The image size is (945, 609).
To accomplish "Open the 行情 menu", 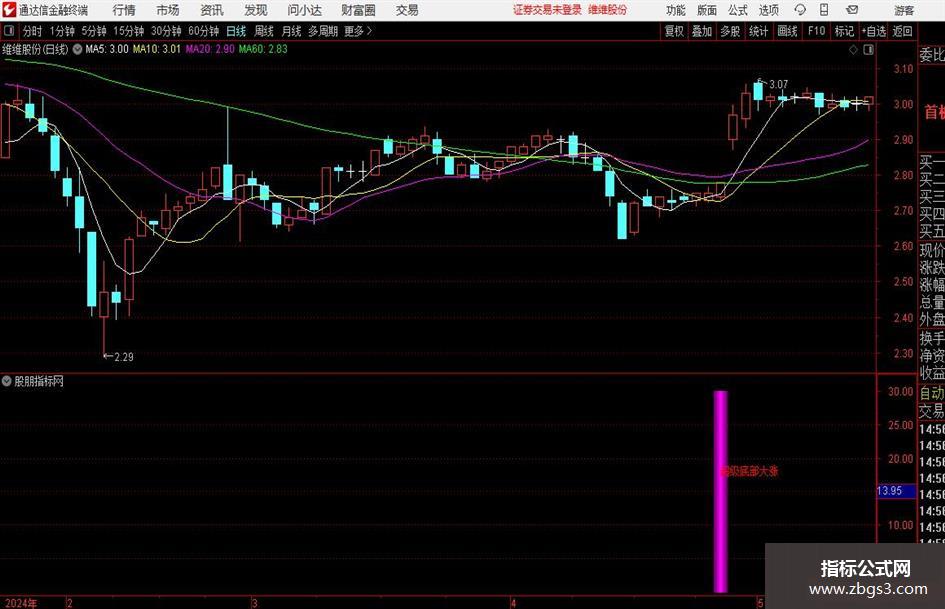I will [x=124, y=10].
